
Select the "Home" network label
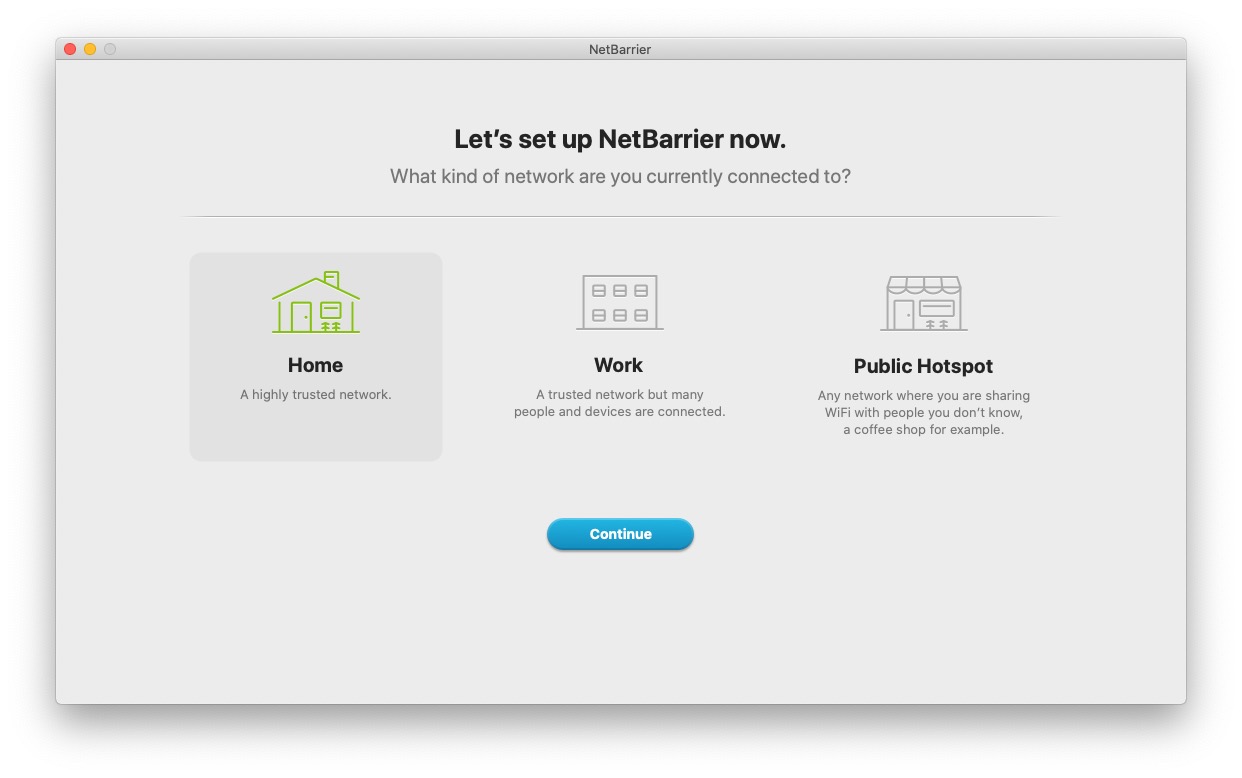pyautogui.click(x=316, y=365)
